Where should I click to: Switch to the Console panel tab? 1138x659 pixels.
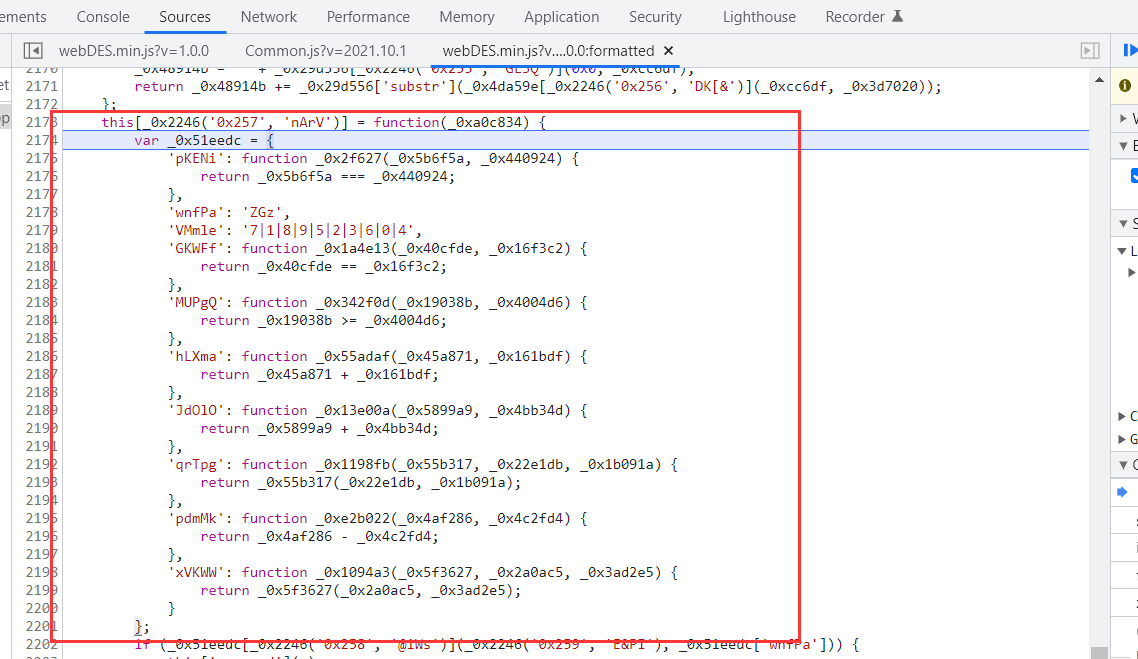pyautogui.click(x=103, y=17)
